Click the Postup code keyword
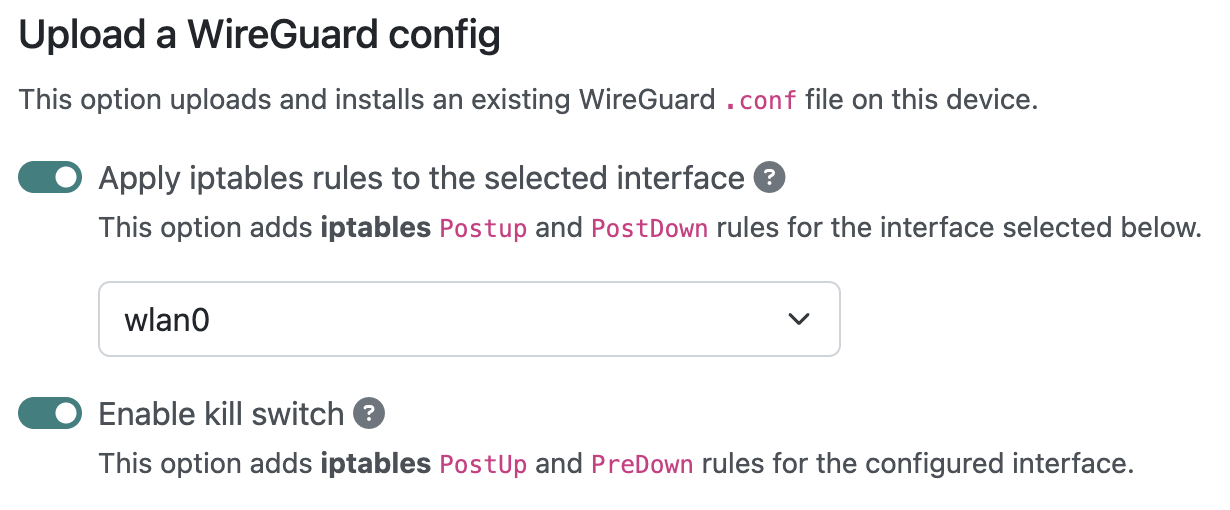 [x=484, y=228]
